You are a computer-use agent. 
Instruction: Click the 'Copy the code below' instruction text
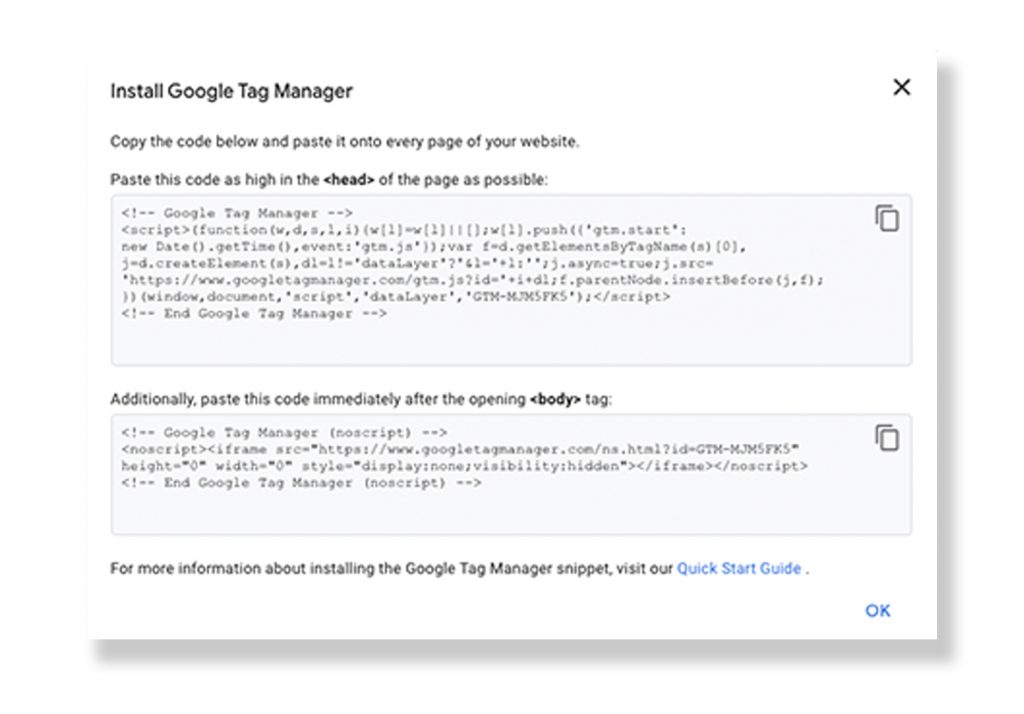[344, 142]
